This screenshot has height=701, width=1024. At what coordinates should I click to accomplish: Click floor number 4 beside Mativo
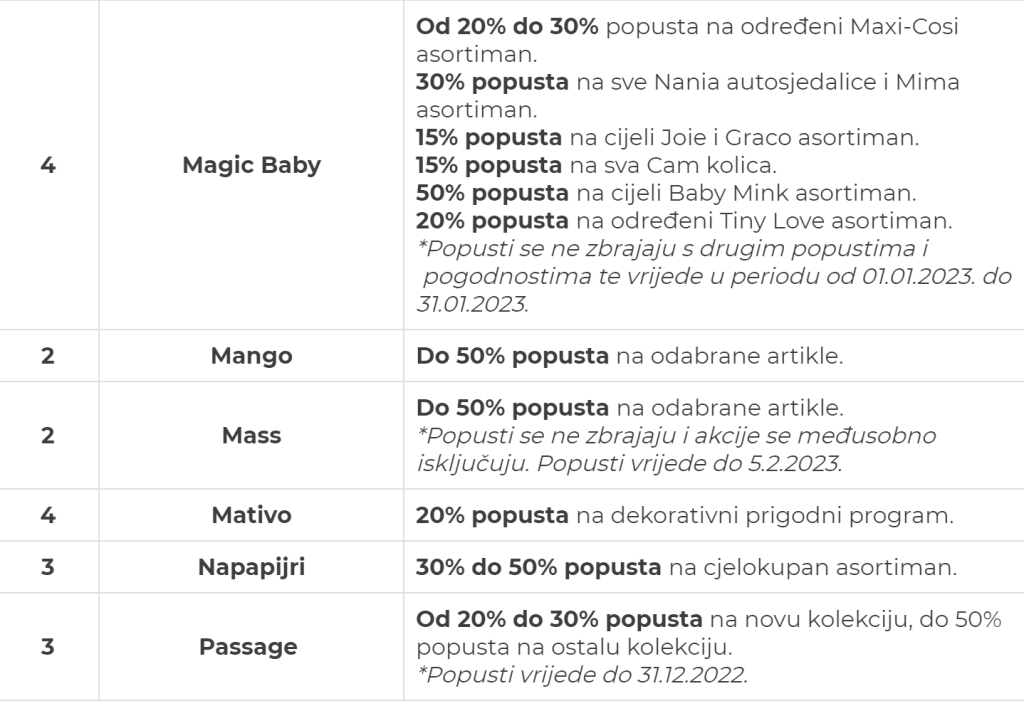tap(48, 515)
